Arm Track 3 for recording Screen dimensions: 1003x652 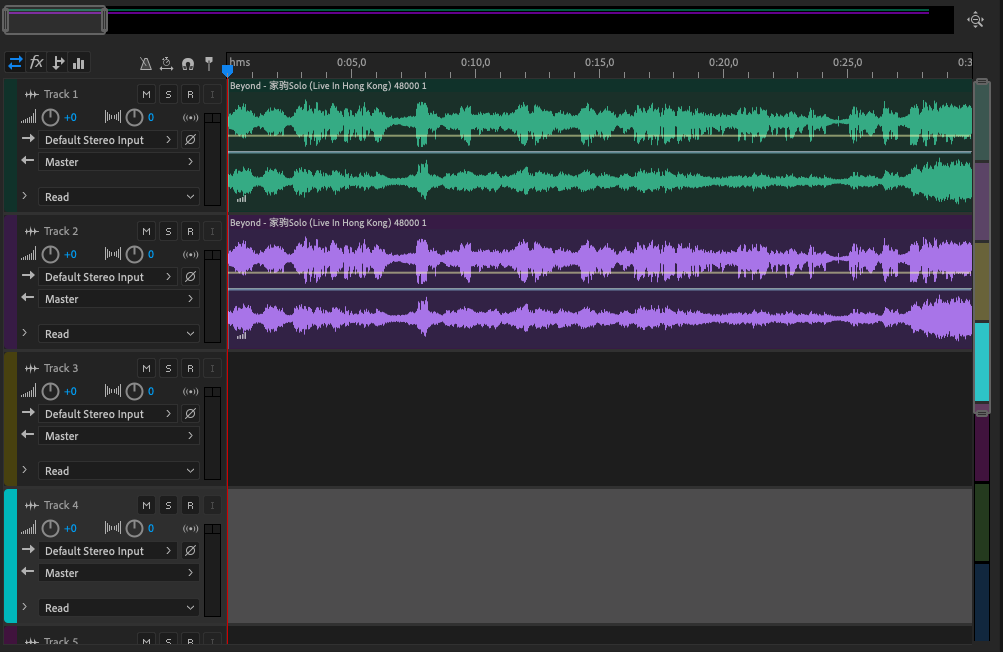[x=190, y=368]
